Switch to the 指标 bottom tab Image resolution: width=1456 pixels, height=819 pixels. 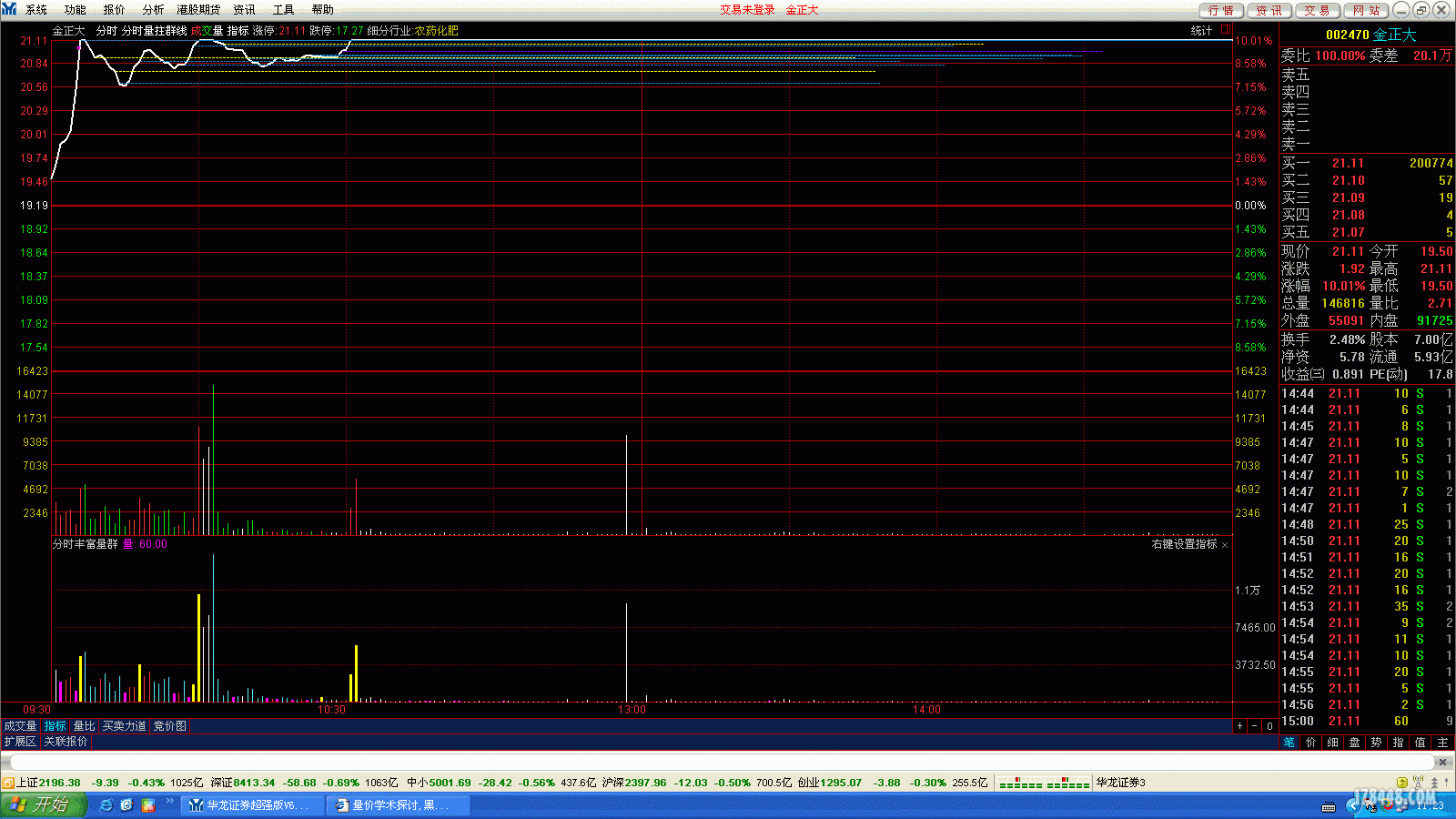point(56,726)
